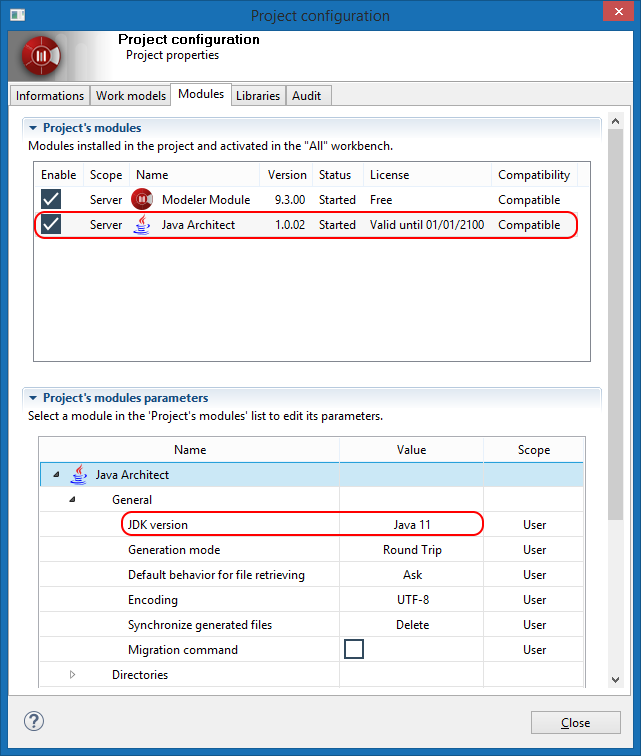This screenshot has width=641, height=756.
Task: Switch to the Audit tab
Action: click(x=307, y=95)
